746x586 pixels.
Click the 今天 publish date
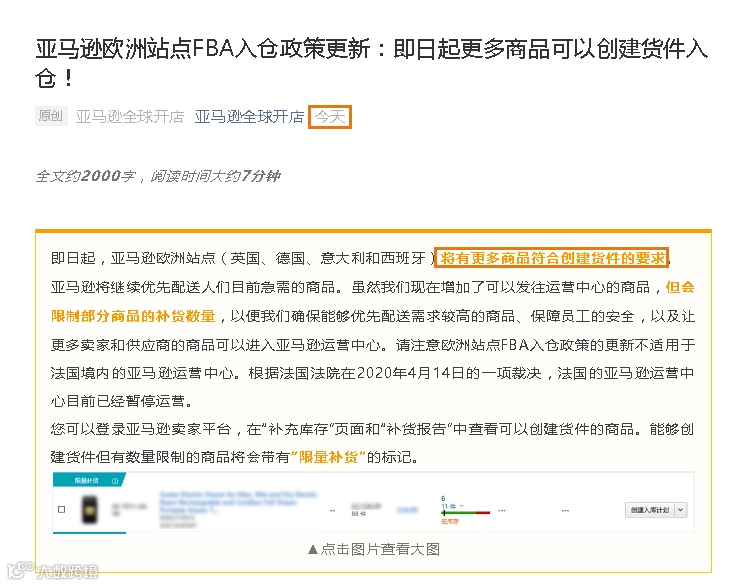(330, 117)
